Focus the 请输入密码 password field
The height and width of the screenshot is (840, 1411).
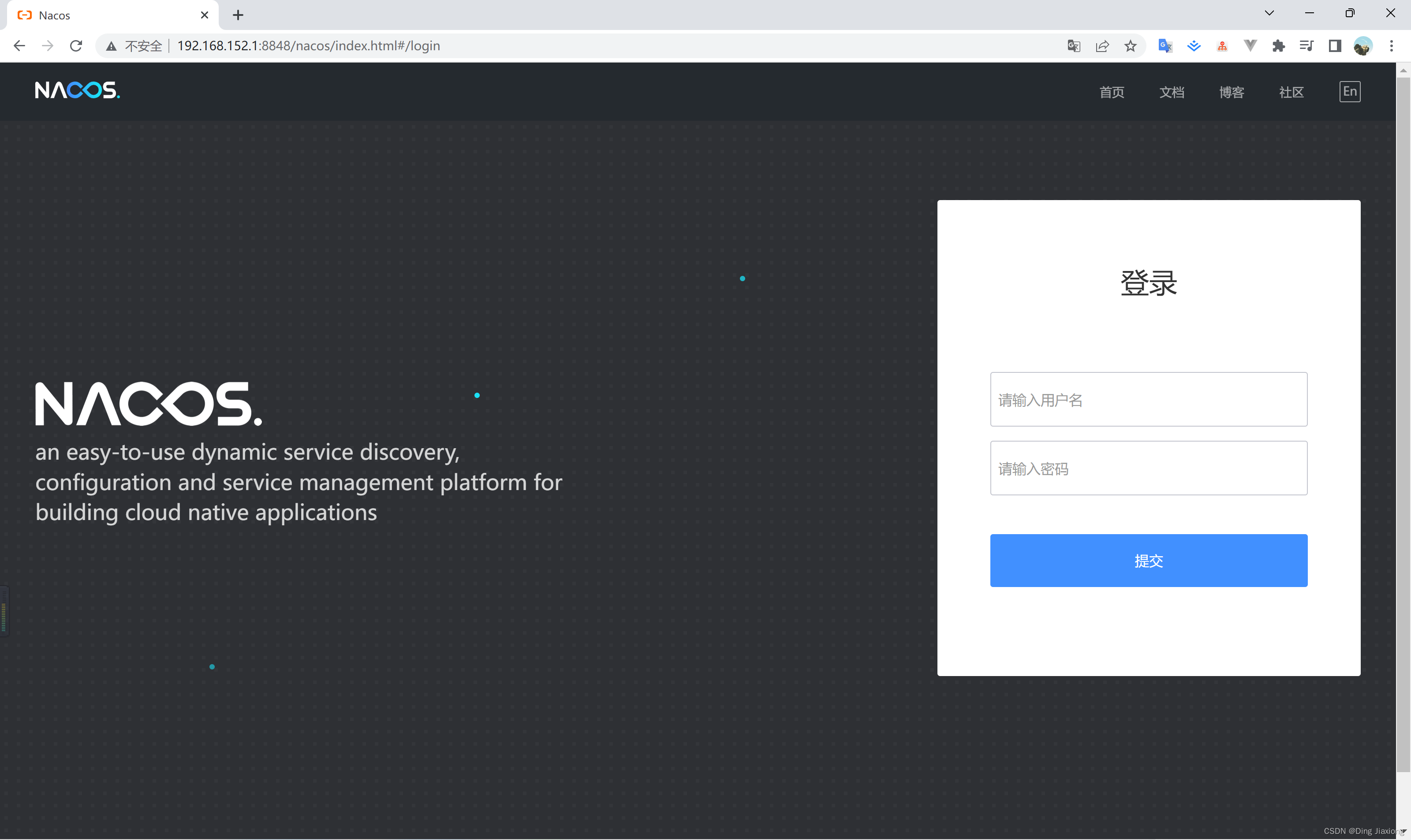point(1148,468)
